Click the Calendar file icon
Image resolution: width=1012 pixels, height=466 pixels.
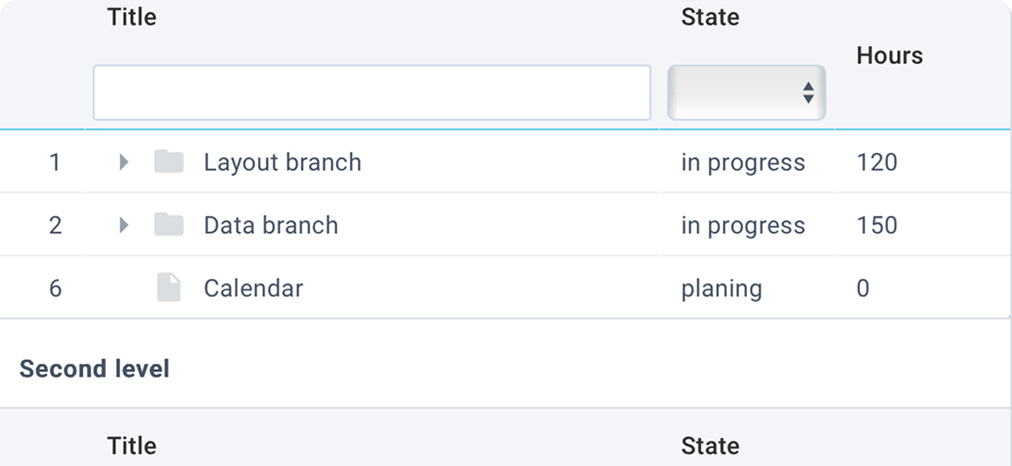(x=169, y=289)
